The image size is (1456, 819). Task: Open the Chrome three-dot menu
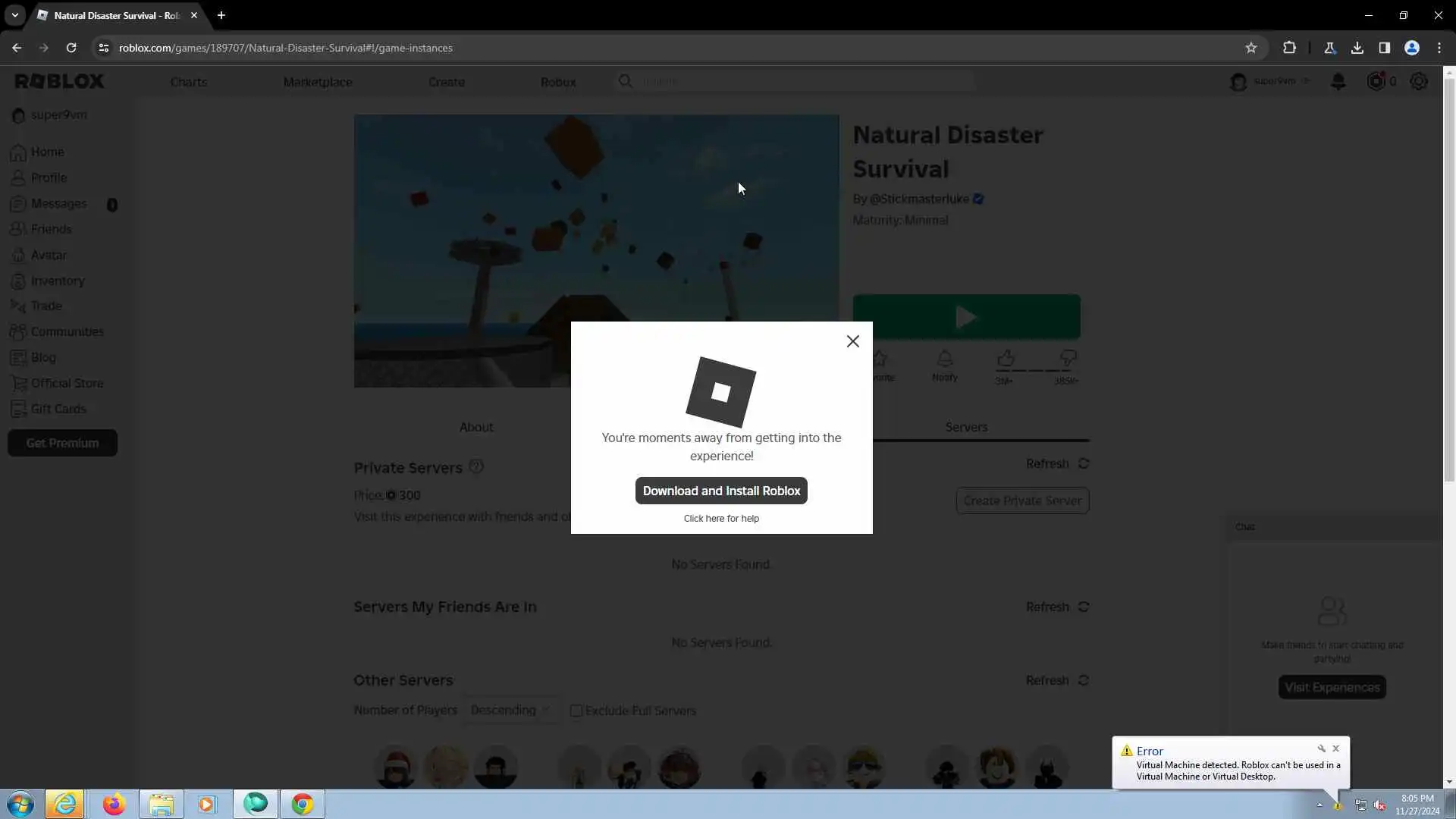click(1439, 48)
